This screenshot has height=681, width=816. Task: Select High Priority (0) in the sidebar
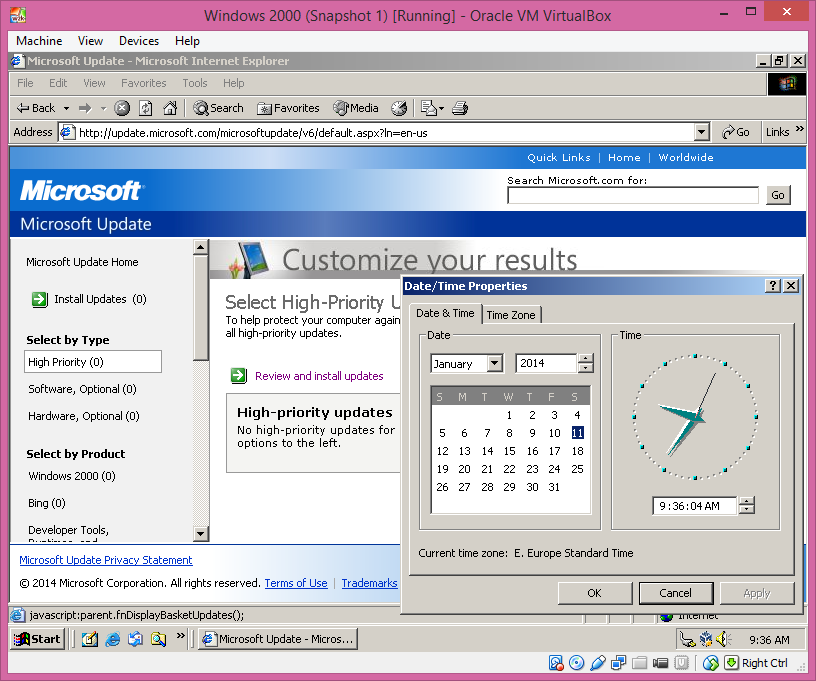(x=93, y=362)
